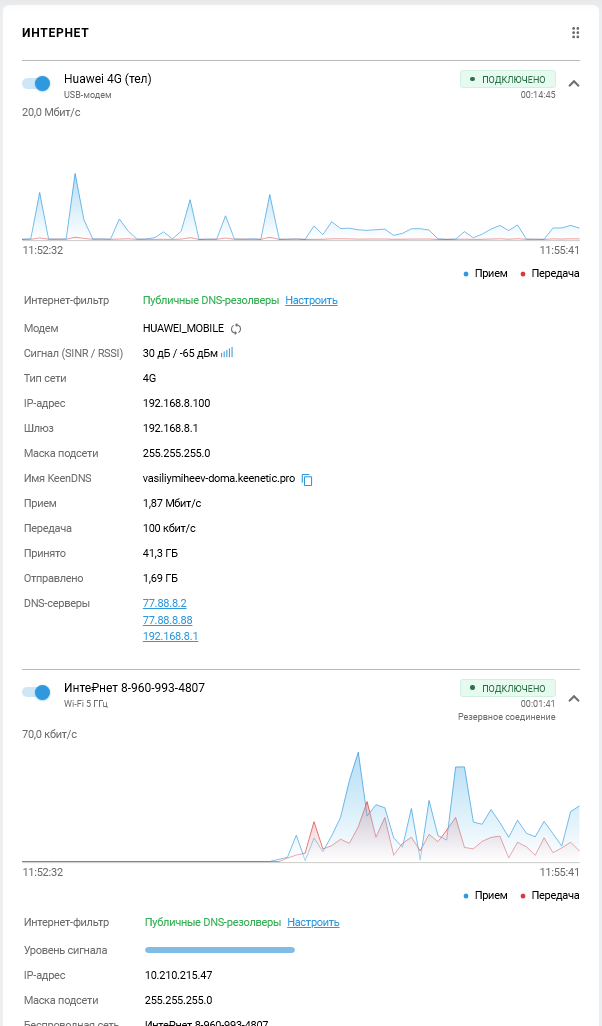
Task: Click Передача legend in Wi-Fi traffic chart
Action: (554, 895)
